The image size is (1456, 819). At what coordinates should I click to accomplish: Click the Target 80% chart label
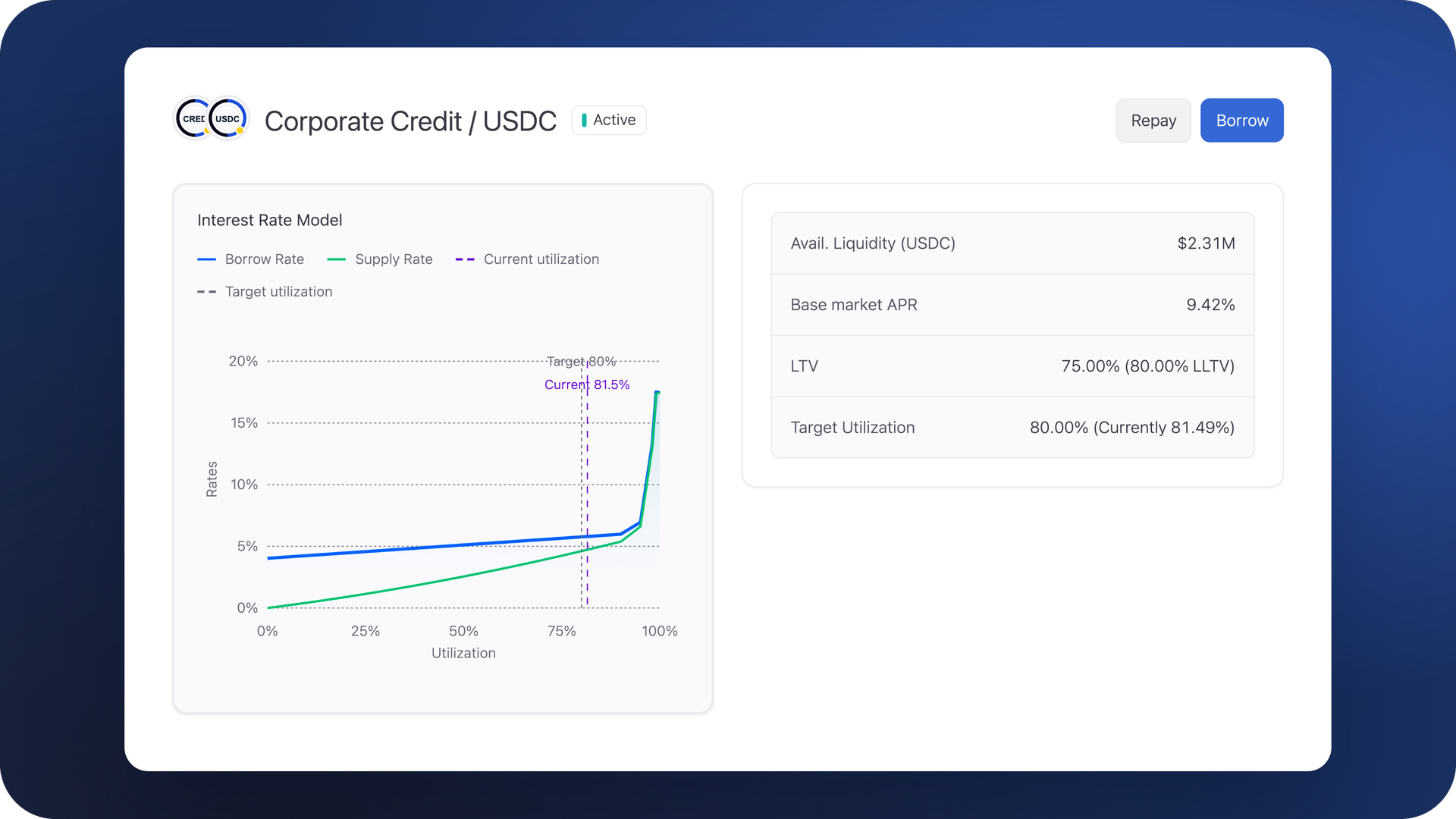581,362
